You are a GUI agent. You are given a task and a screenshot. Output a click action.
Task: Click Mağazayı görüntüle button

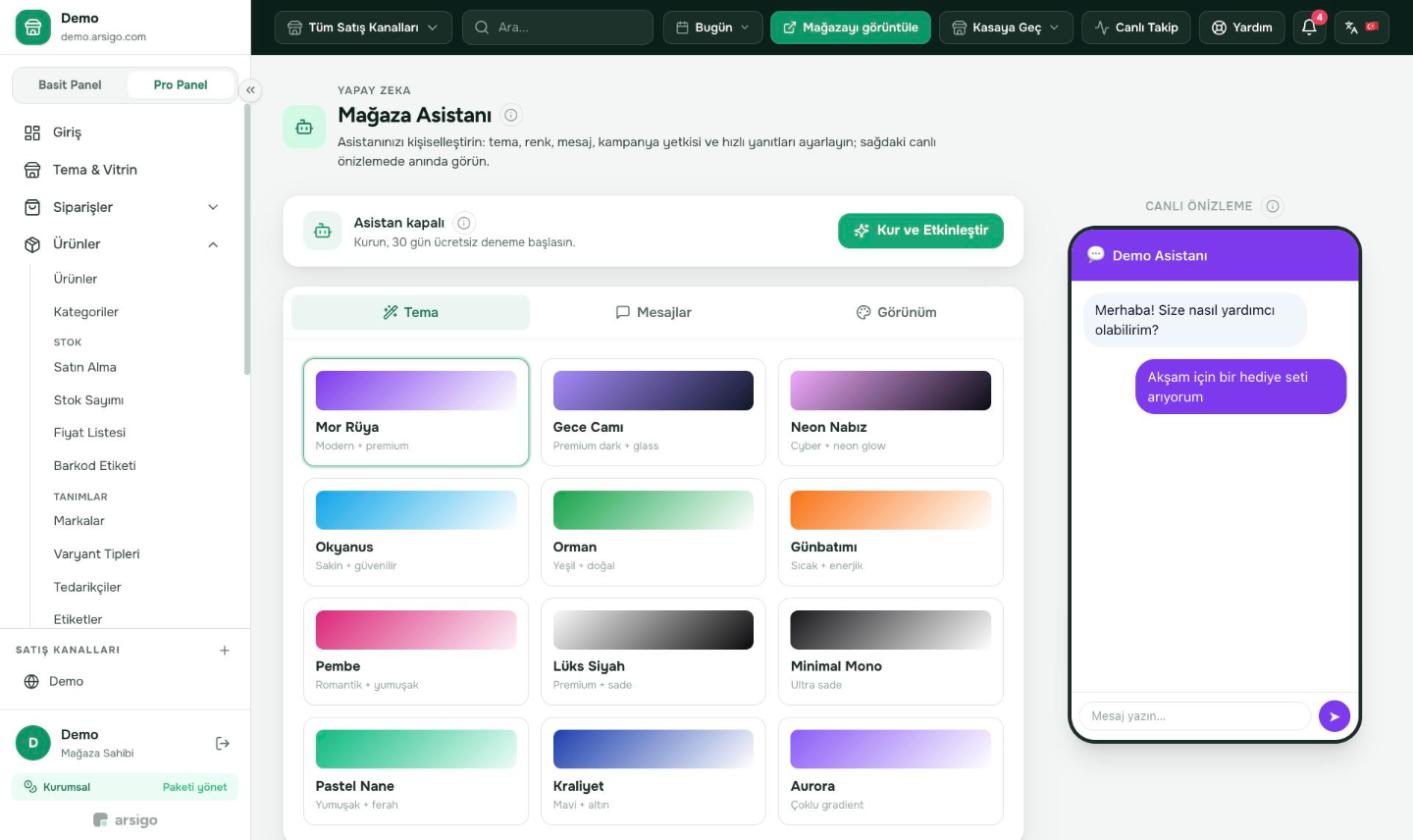point(850,27)
